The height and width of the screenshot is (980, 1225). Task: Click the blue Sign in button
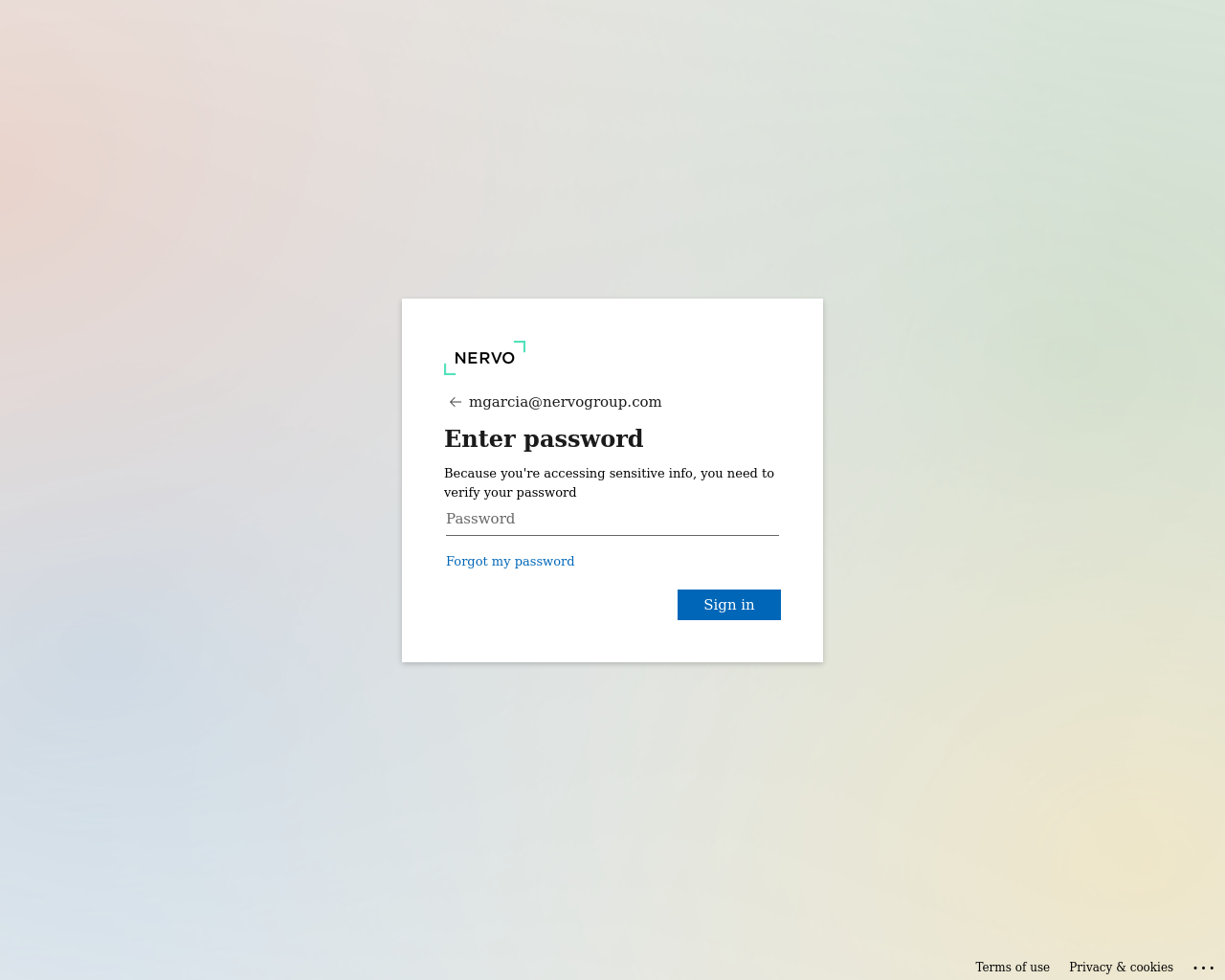click(729, 605)
